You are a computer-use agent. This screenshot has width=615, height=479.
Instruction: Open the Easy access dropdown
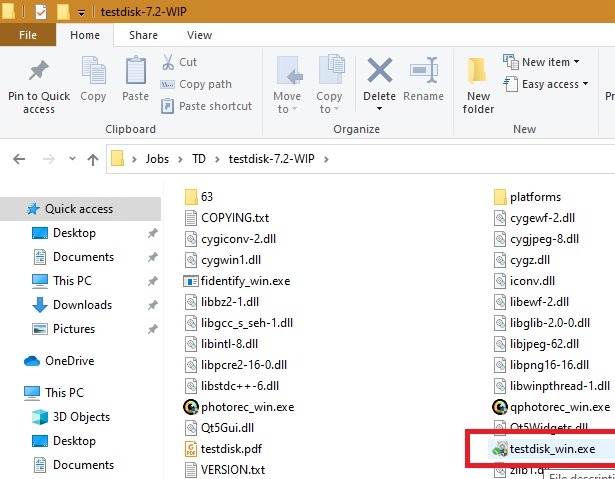[546, 84]
